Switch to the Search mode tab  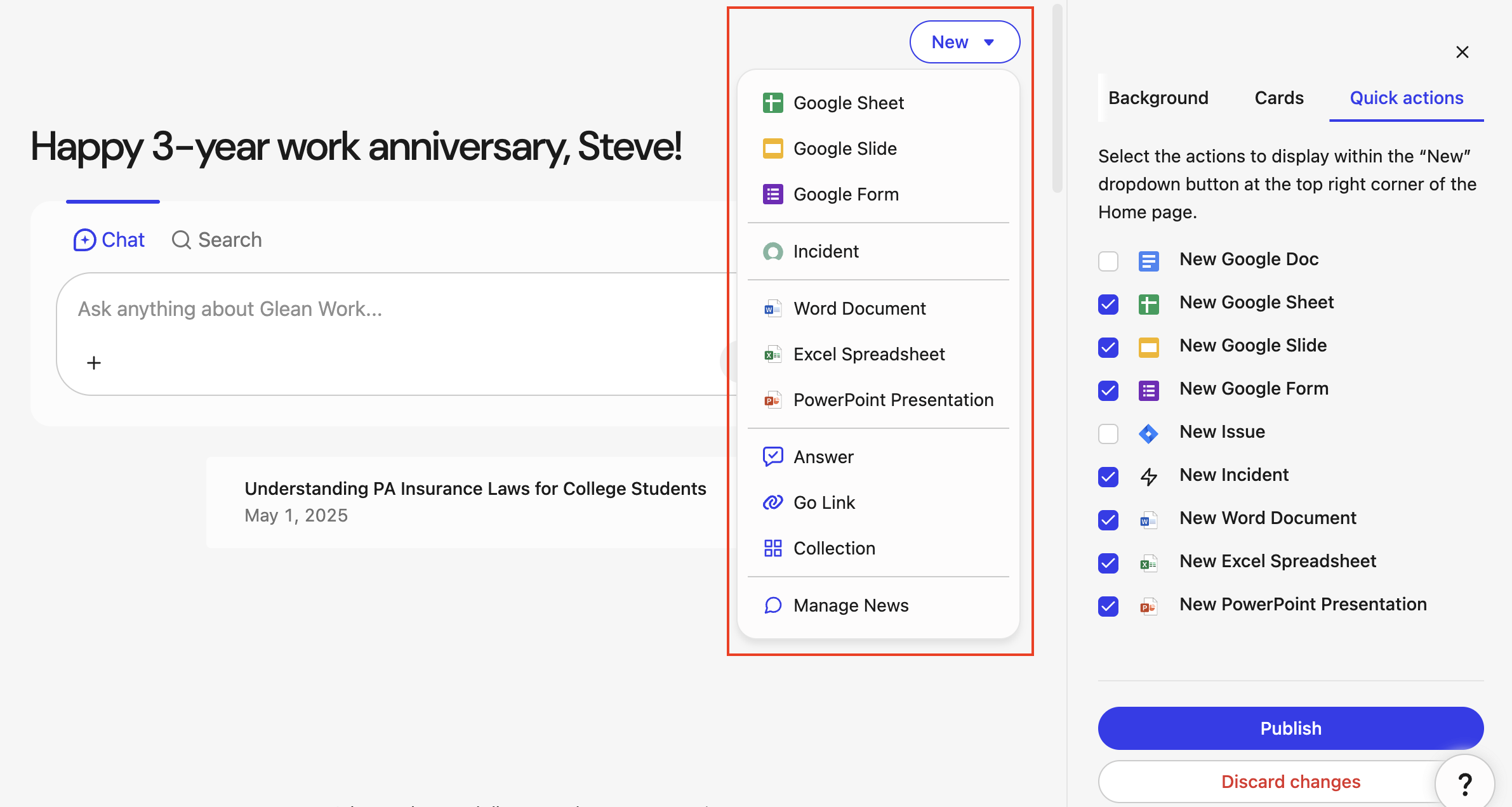tap(216, 240)
